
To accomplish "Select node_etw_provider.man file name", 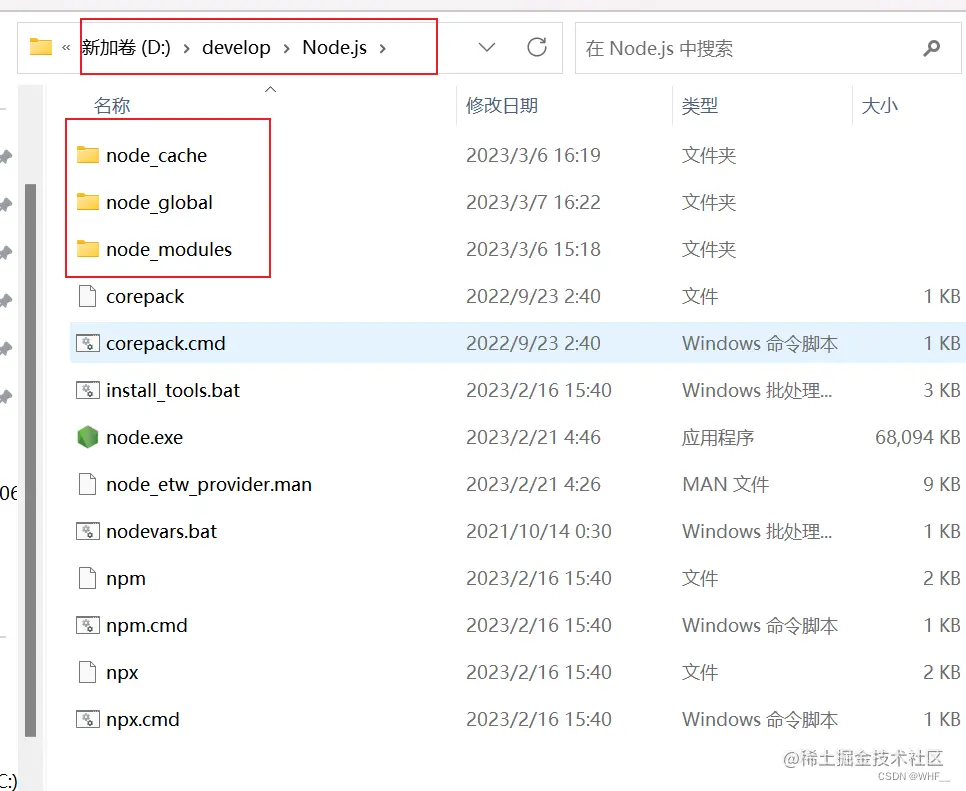I will (x=209, y=485).
